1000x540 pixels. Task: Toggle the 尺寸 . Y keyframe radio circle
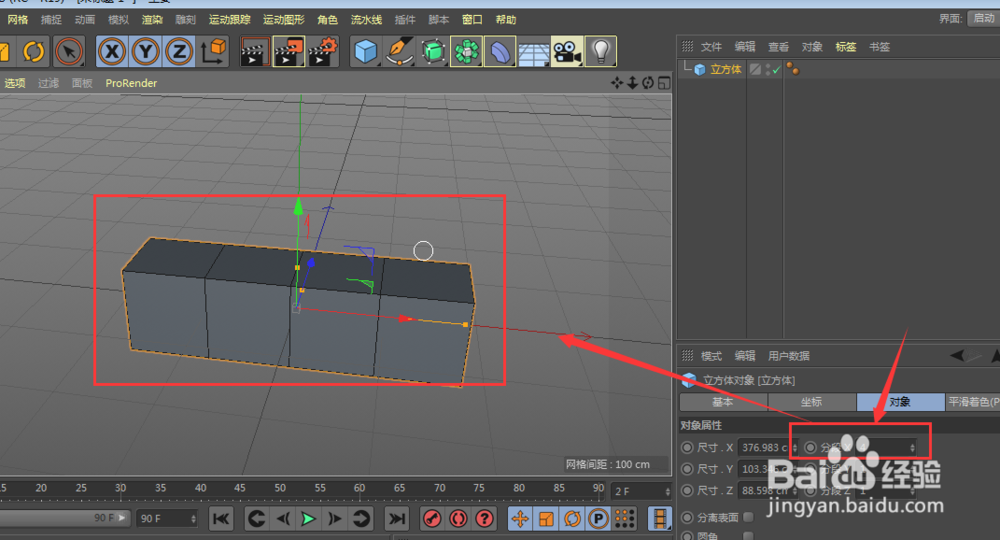(x=687, y=469)
